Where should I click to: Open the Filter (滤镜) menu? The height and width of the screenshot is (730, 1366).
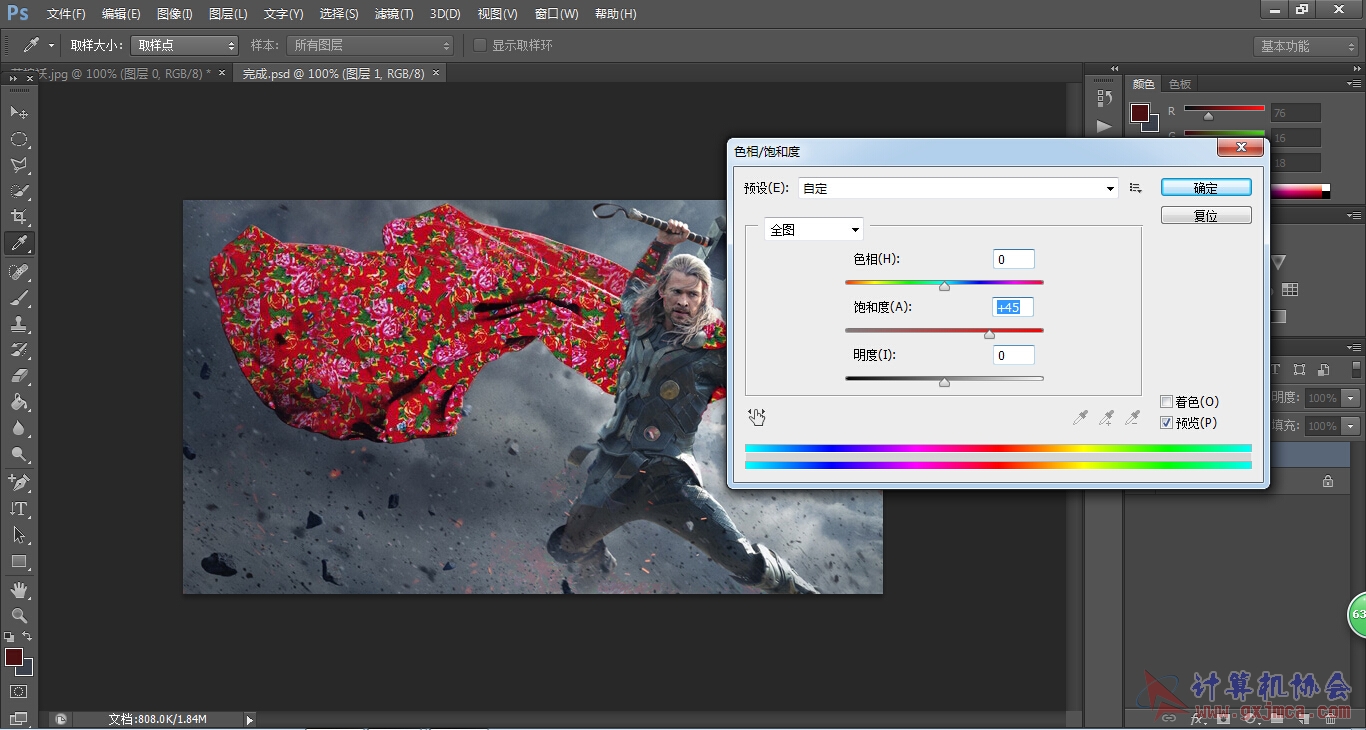point(394,14)
